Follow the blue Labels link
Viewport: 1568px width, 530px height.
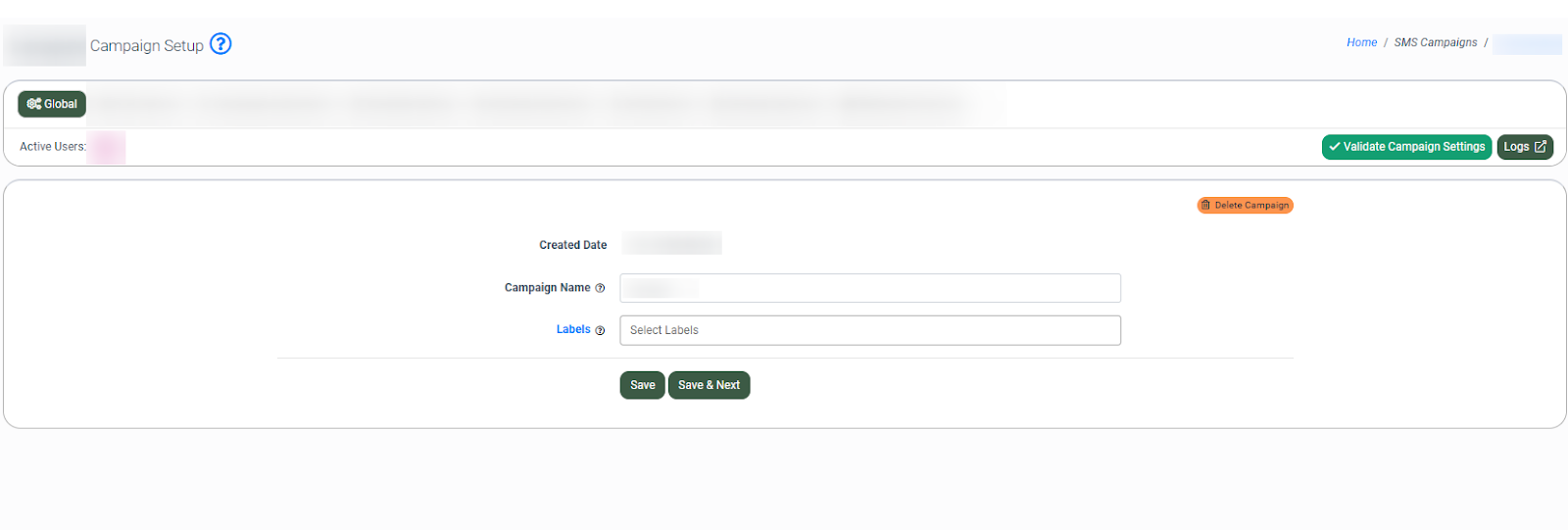(x=572, y=329)
